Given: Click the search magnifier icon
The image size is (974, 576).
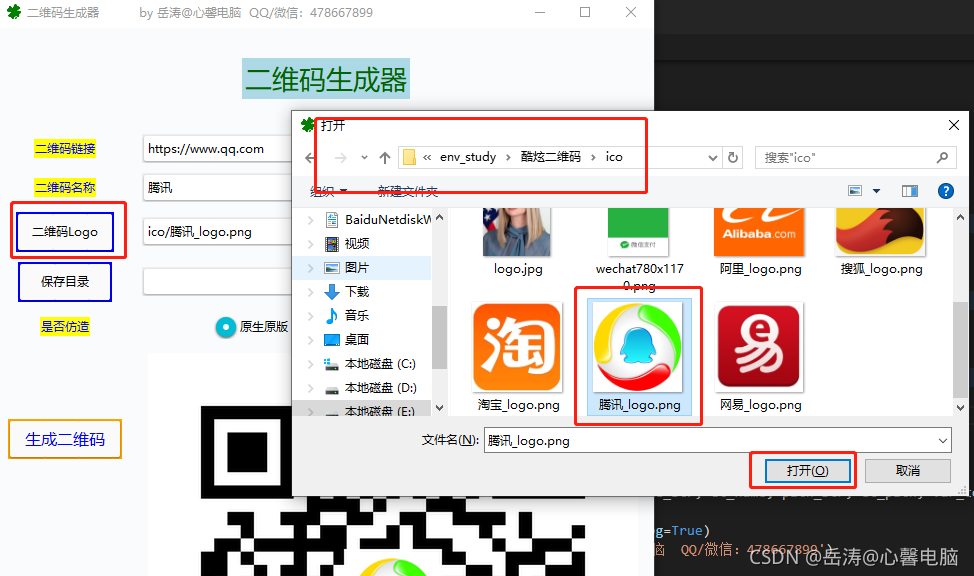Looking at the screenshot, I should tap(942, 158).
